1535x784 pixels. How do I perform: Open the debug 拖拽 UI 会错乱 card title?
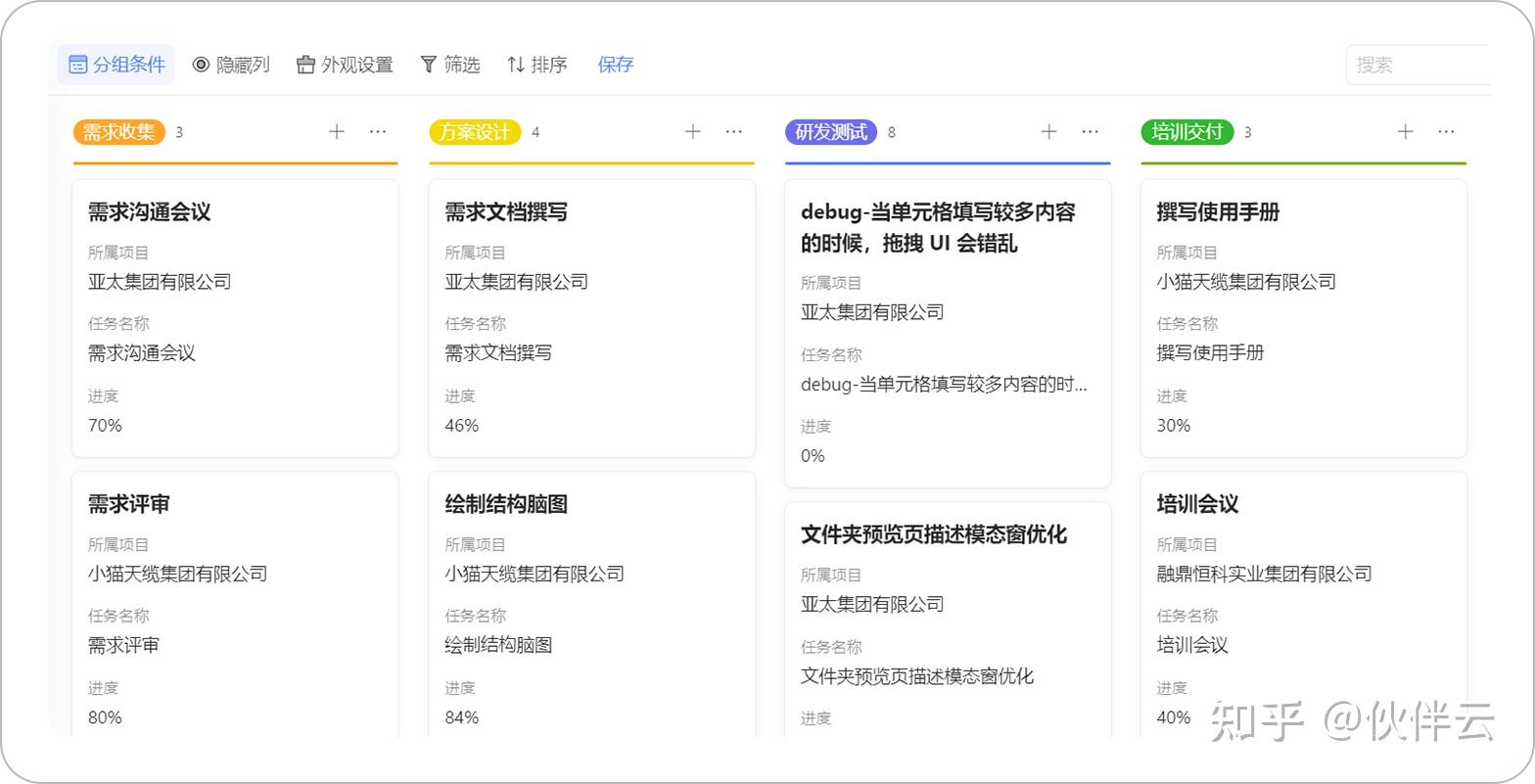tap(938, 227)
